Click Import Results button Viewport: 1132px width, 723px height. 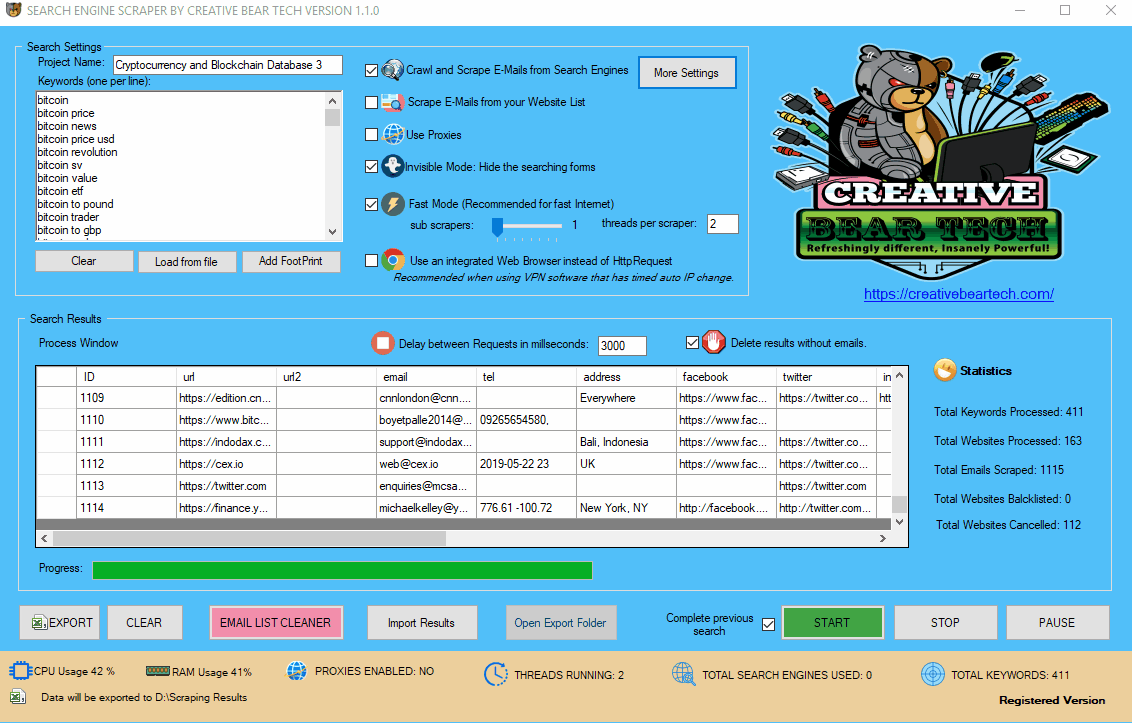pyautogui.click(x=422, y=623)
